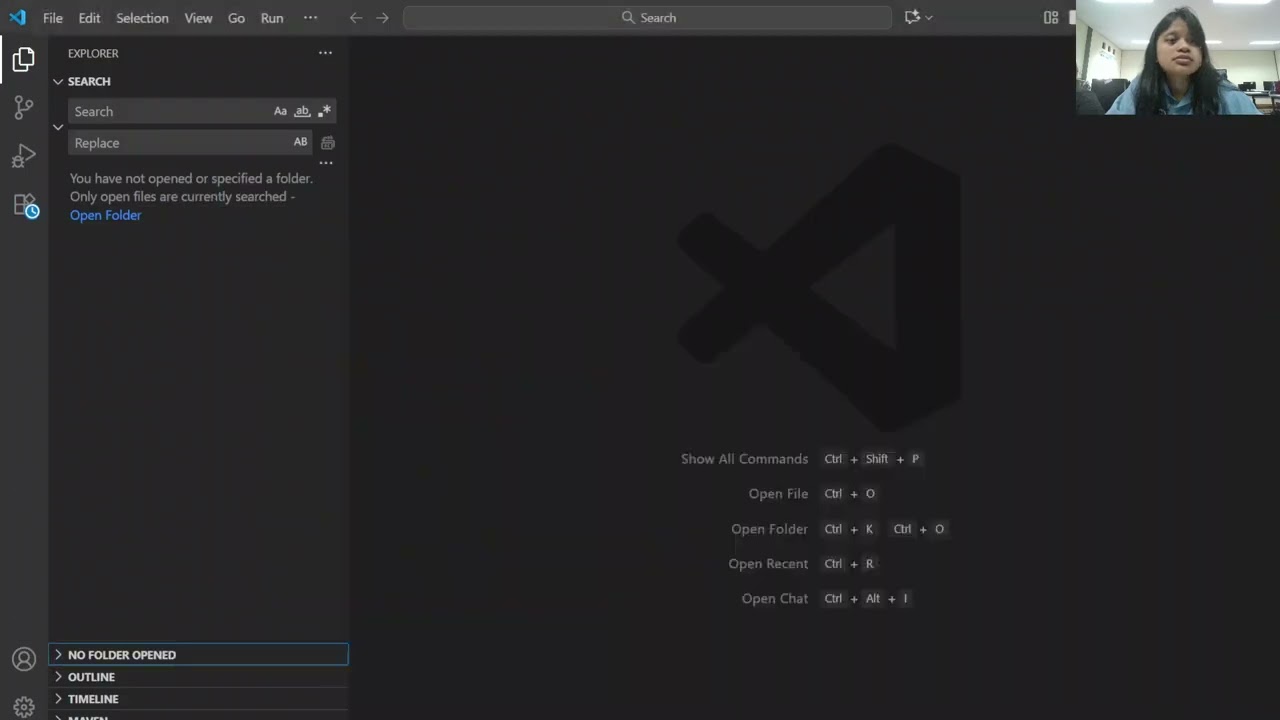The width and height of the screenshot is (1280, 720).
Task: Open the Manage gear settings
Action: pyautogui.click(x=24, y=706)
